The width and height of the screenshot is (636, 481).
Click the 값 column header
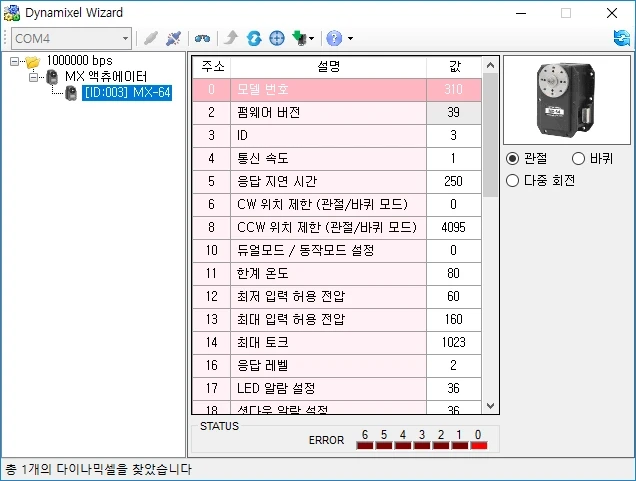(x=455, y=66)
